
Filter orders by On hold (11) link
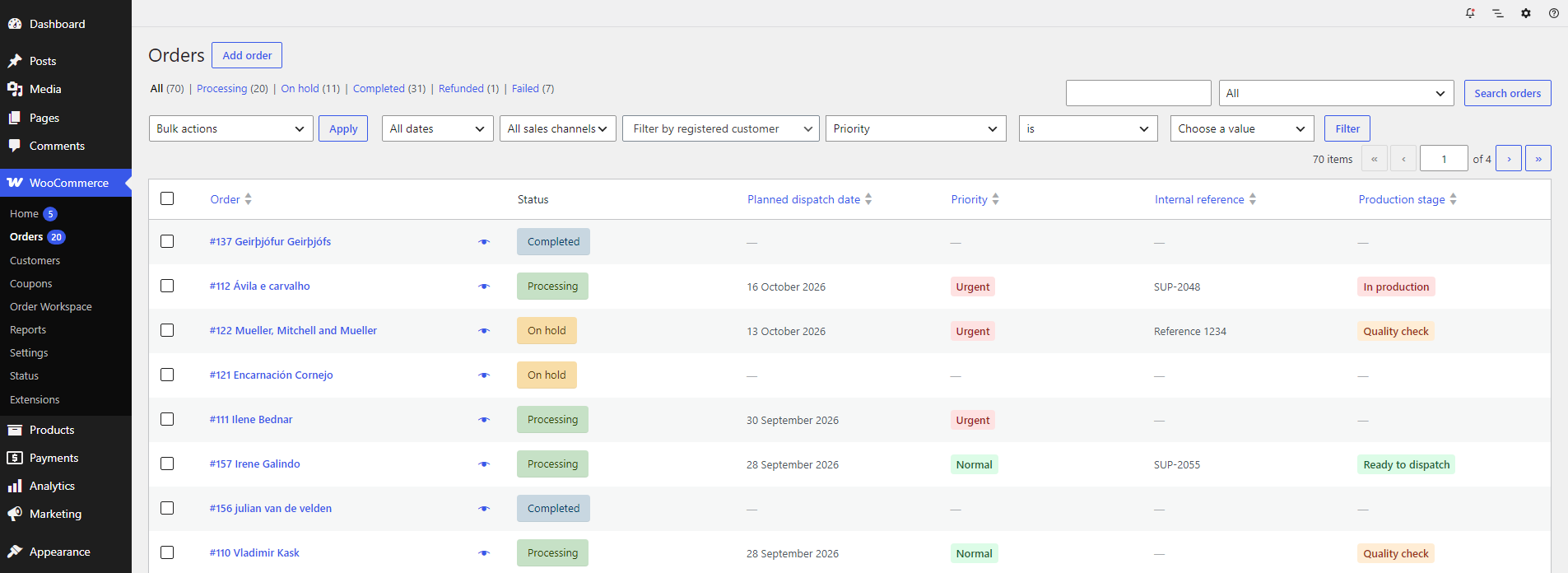coord(310,88)
